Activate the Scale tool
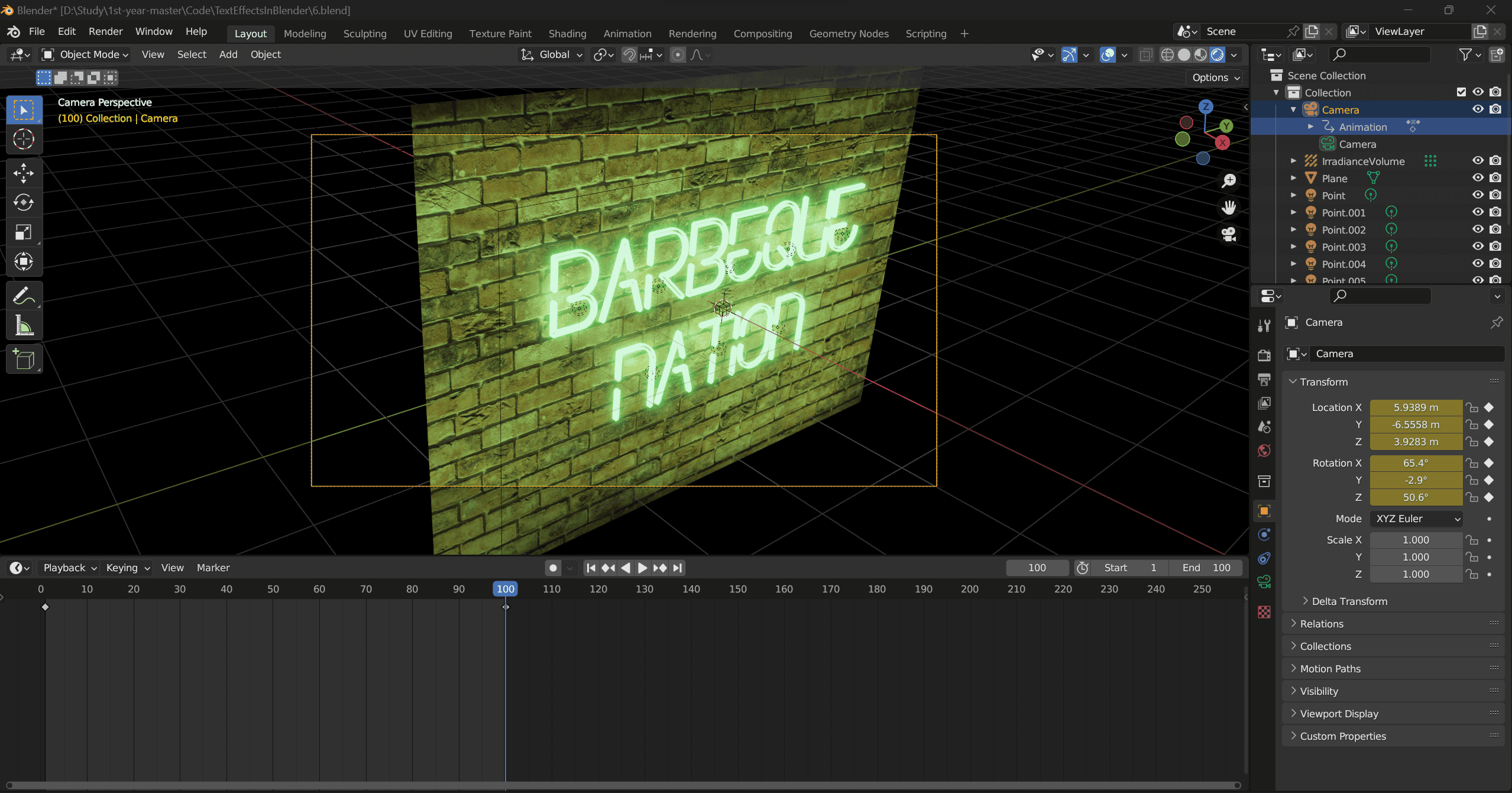 coord(24,232)
